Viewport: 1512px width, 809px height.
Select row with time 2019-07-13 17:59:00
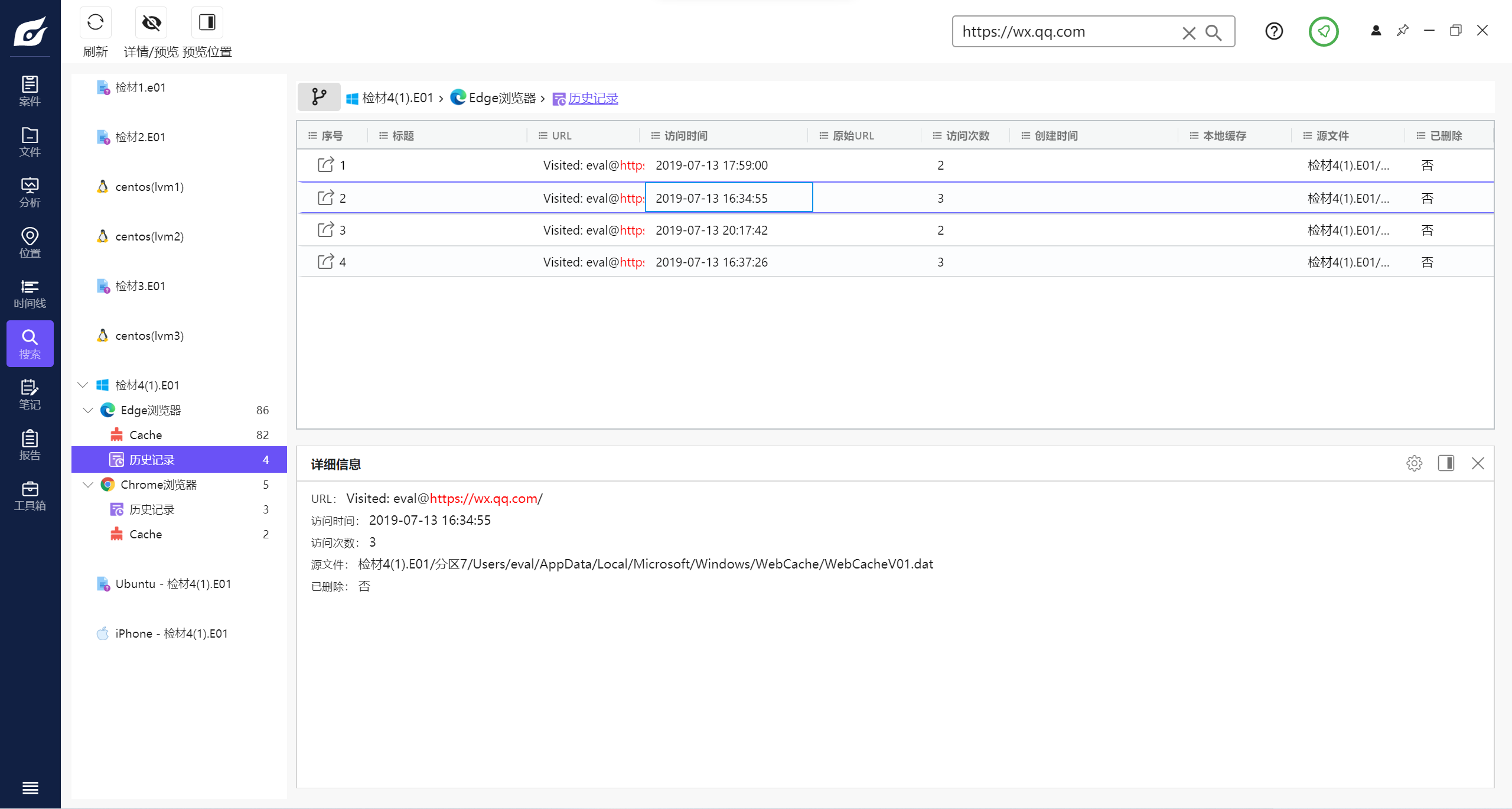[895, 165]
